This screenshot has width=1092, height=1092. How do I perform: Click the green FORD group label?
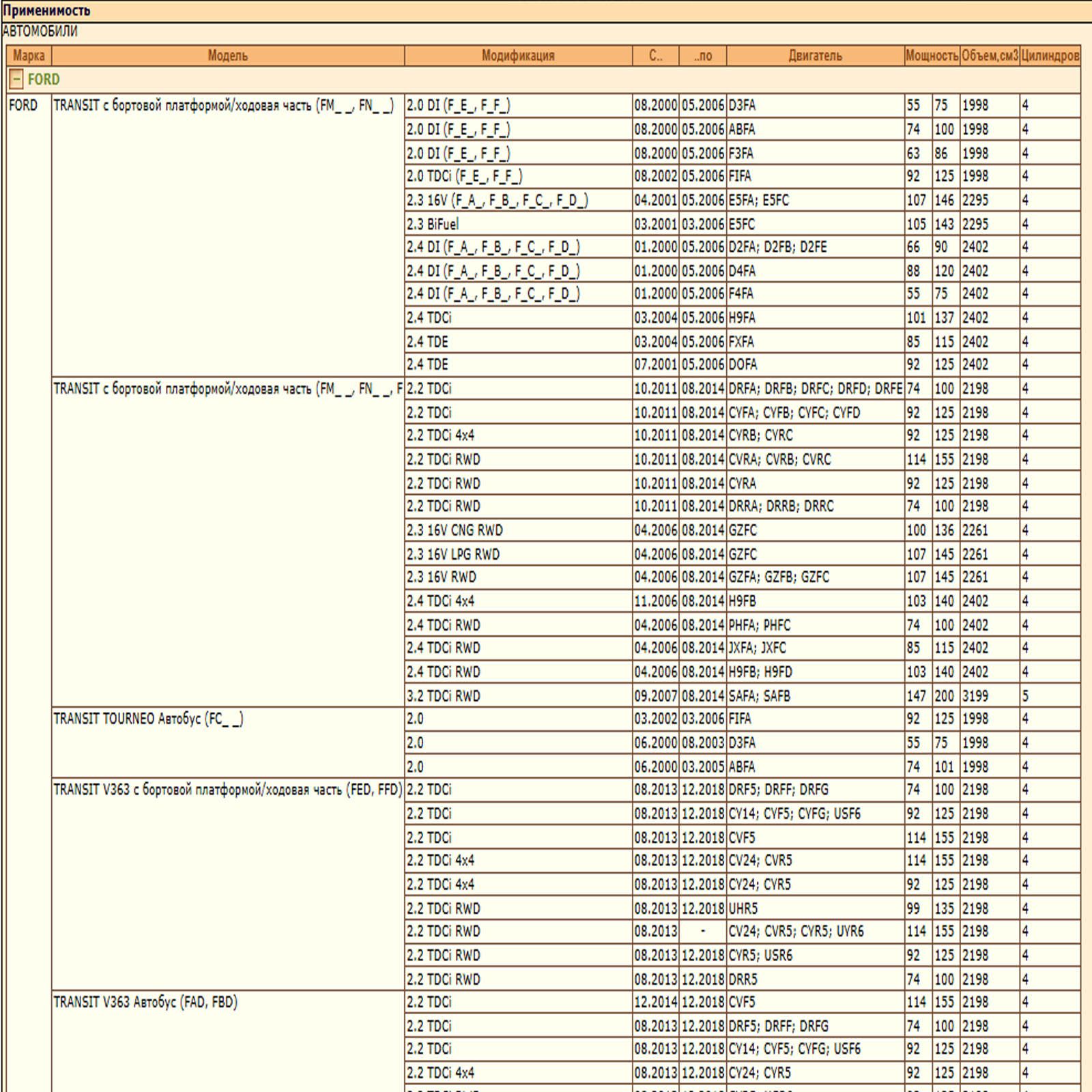(44, 80)
